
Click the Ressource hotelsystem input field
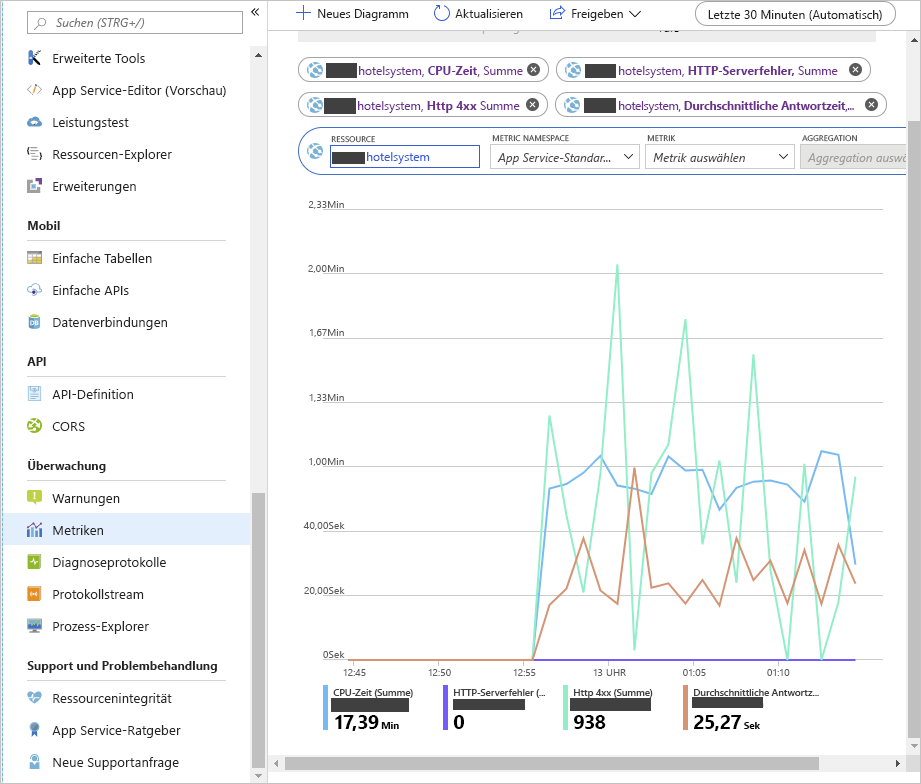point(405,157)
